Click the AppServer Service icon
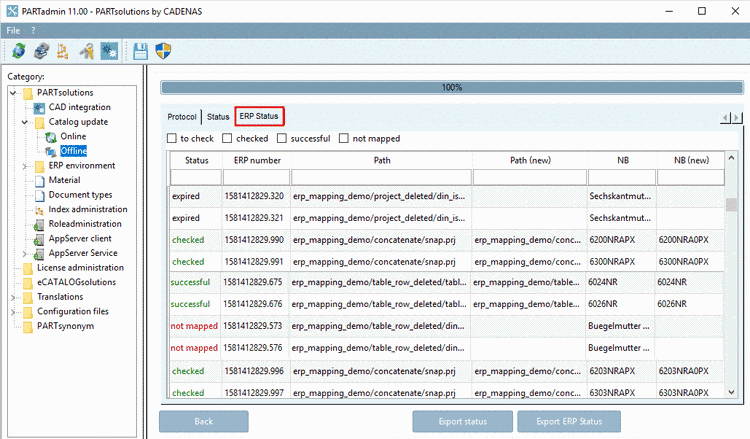Image resolution: width=750 pixels, height=439 pixels. tap(39, 254)
